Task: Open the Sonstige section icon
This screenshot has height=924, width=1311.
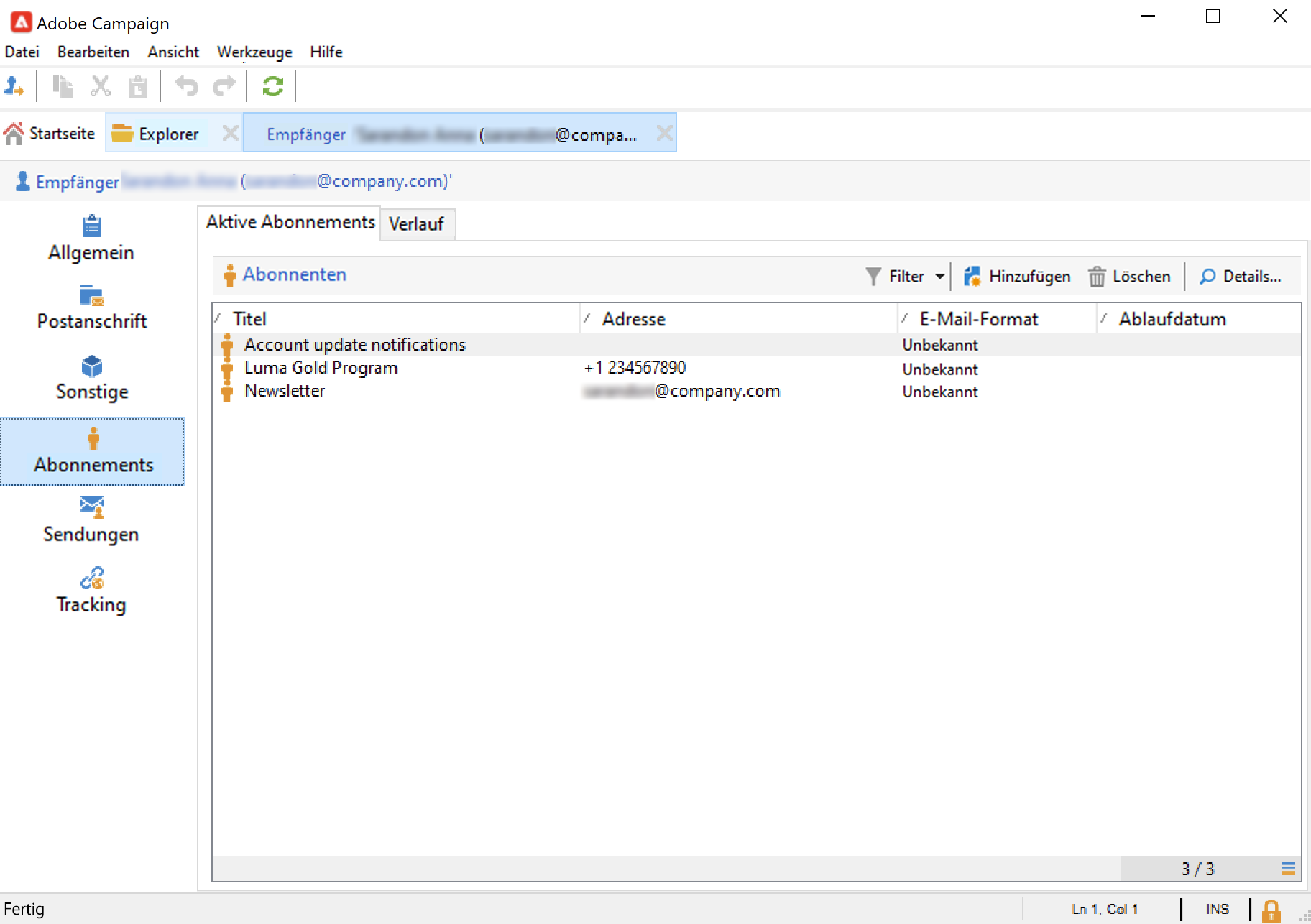Action: [91, 366]
